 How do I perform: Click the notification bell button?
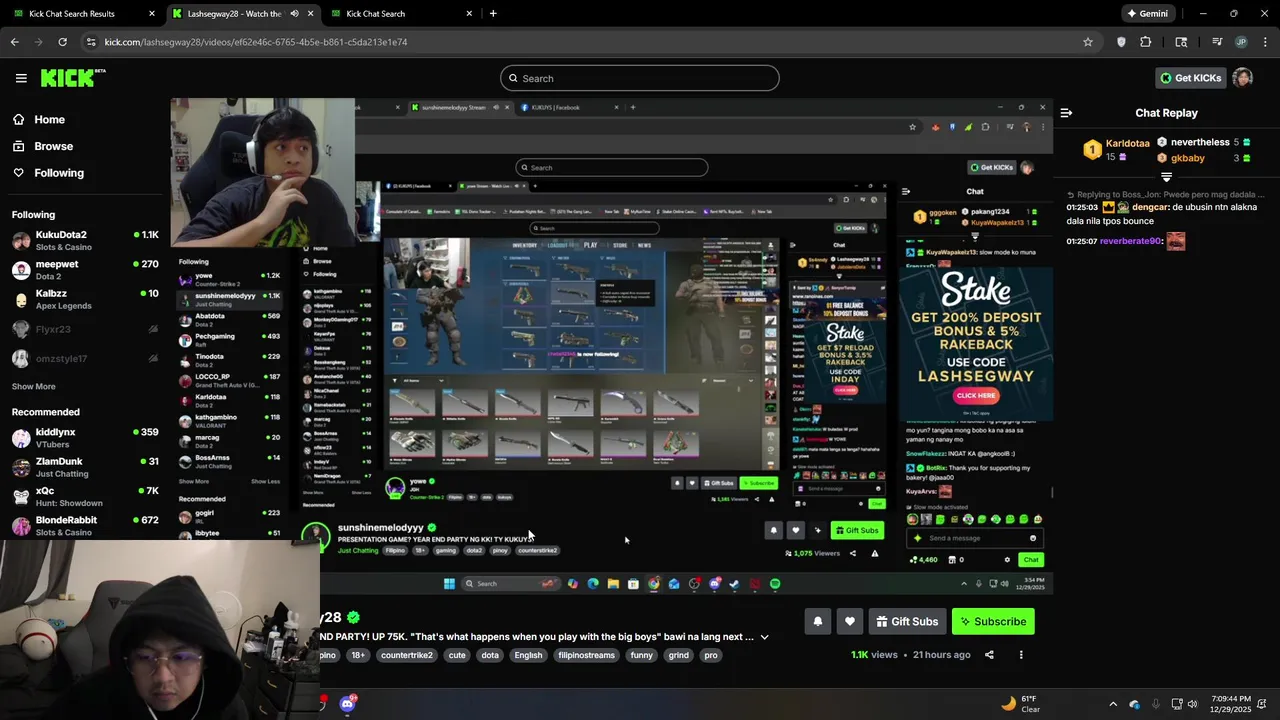click(x=817, y=621)
